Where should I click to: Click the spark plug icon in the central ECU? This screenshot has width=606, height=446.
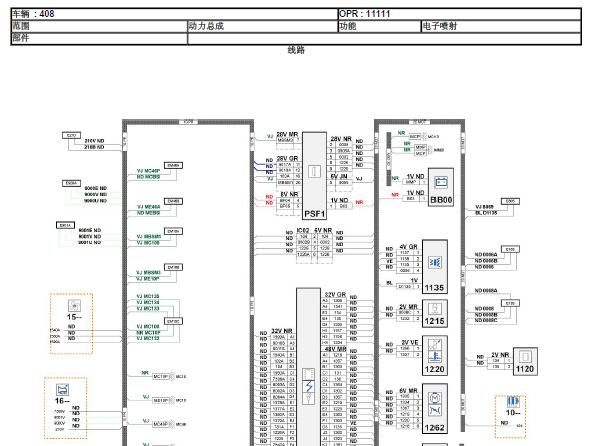(308, 398)
